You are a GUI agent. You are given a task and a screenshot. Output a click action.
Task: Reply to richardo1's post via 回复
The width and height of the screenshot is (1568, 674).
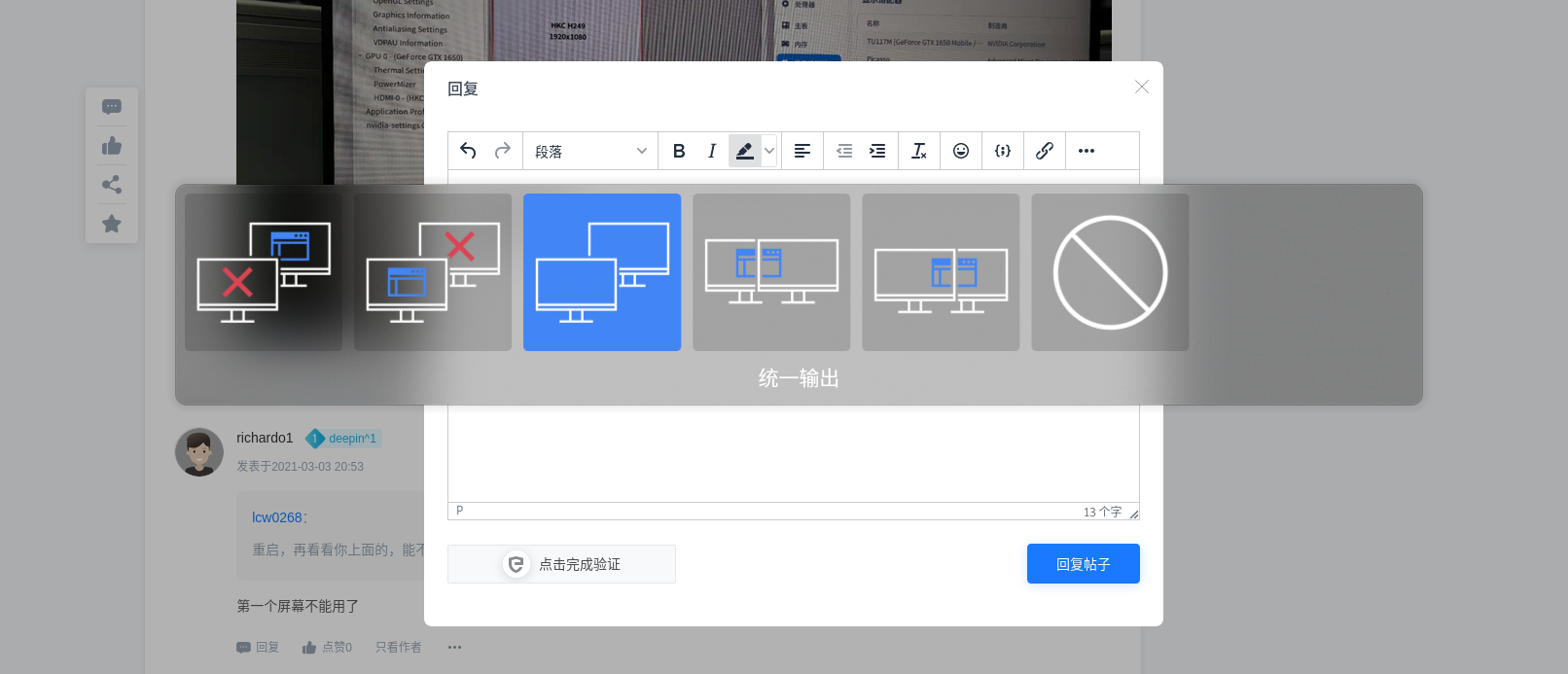coord(258,647)
